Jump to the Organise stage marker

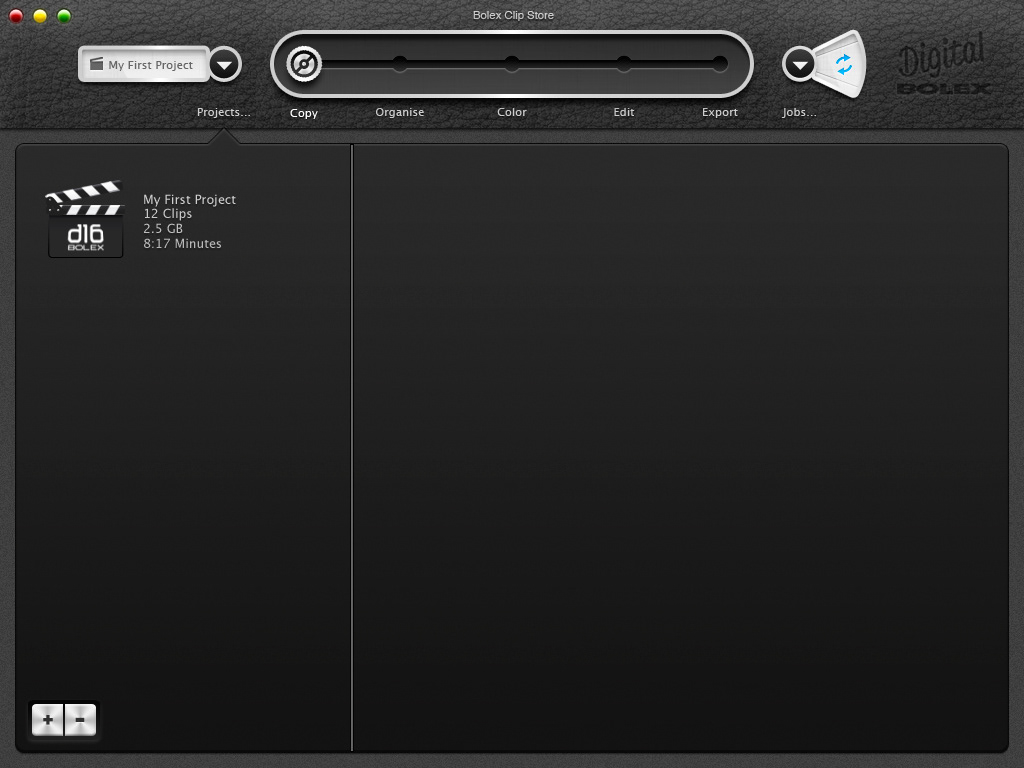tap(400, 63)
